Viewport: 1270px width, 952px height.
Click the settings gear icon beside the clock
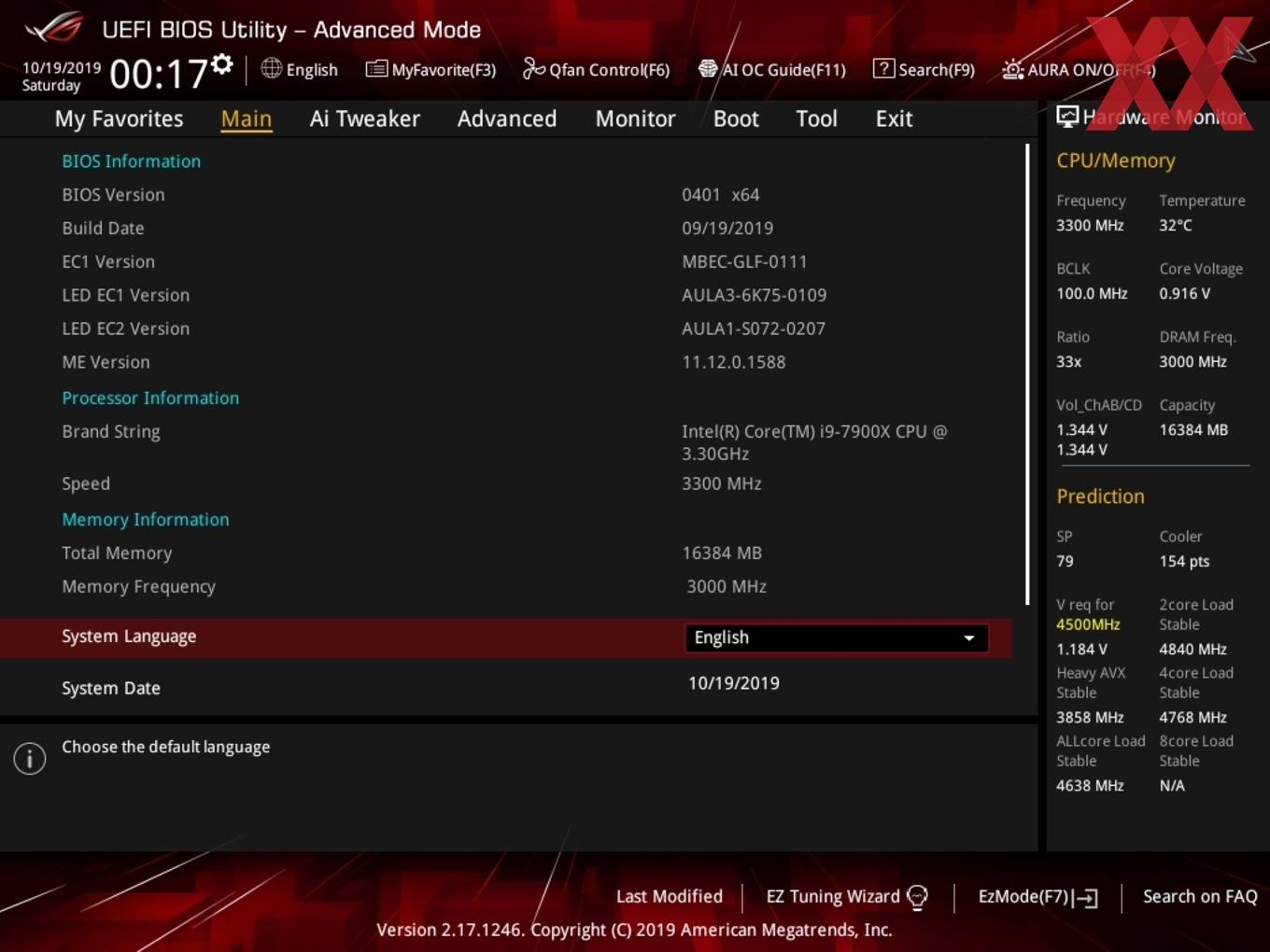(222, 64)
